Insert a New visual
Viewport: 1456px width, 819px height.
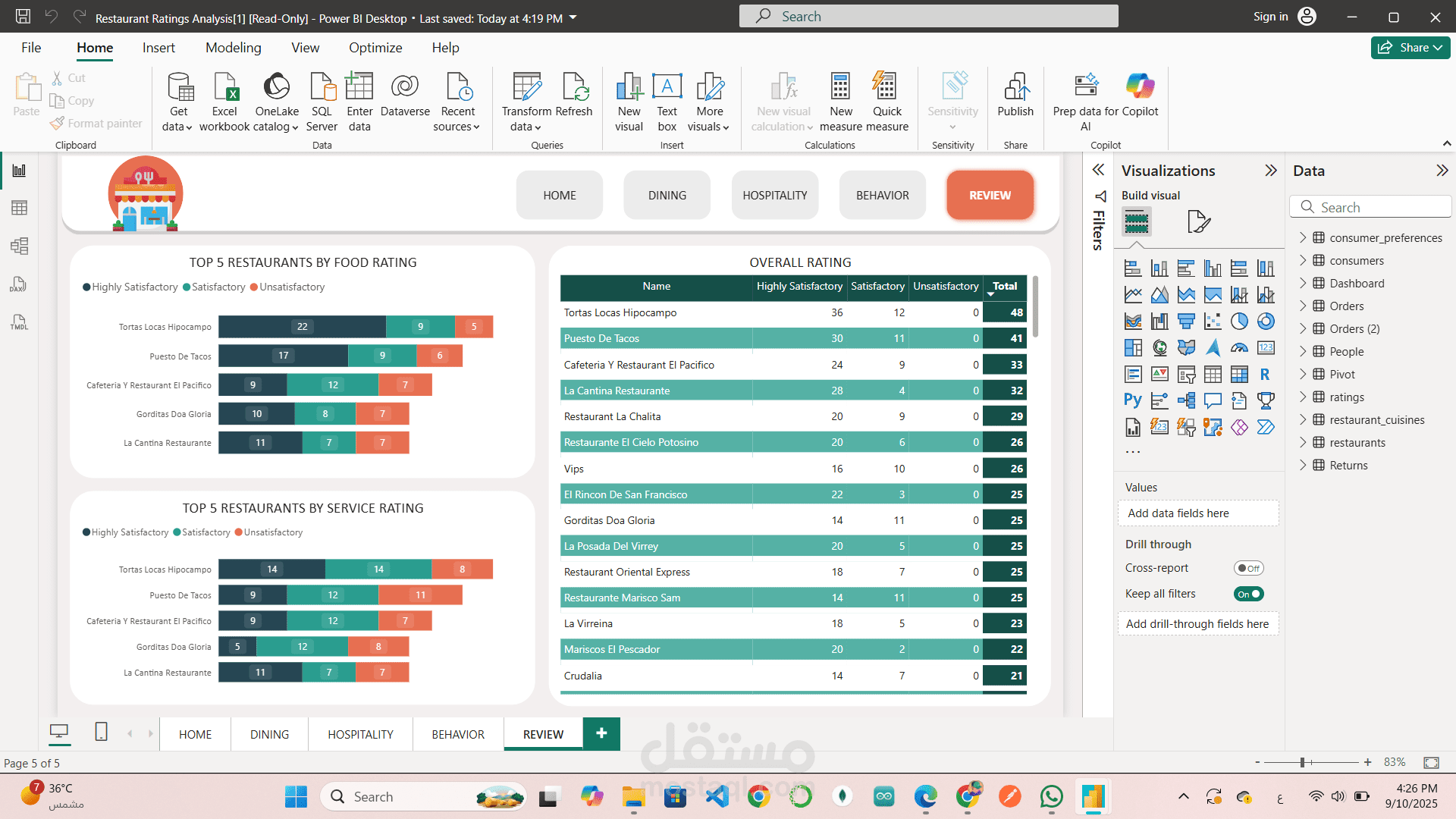click(x=629, y=88)
